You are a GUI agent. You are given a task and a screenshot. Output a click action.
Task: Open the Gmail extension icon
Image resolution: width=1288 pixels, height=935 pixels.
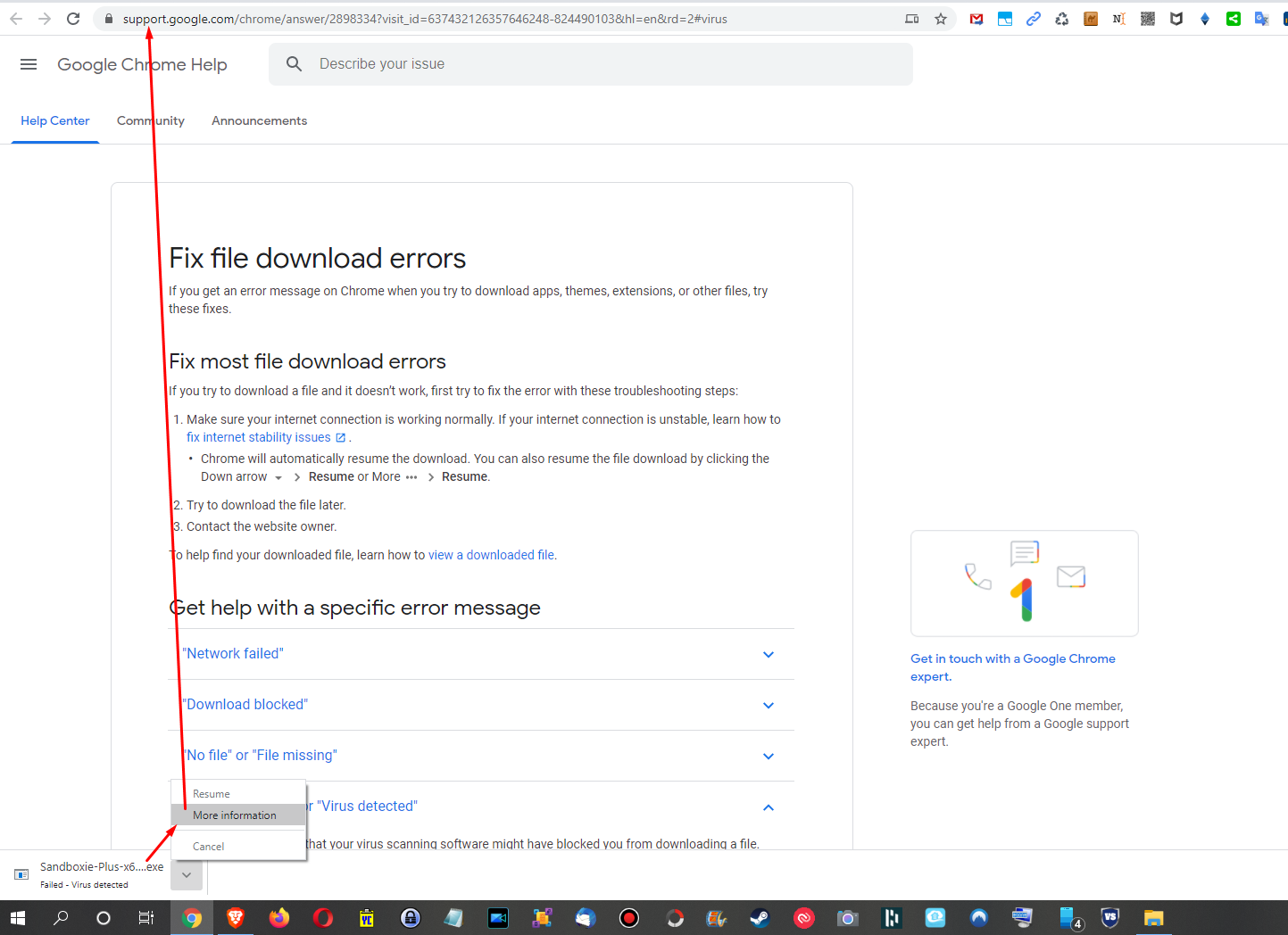pos(976,18)
